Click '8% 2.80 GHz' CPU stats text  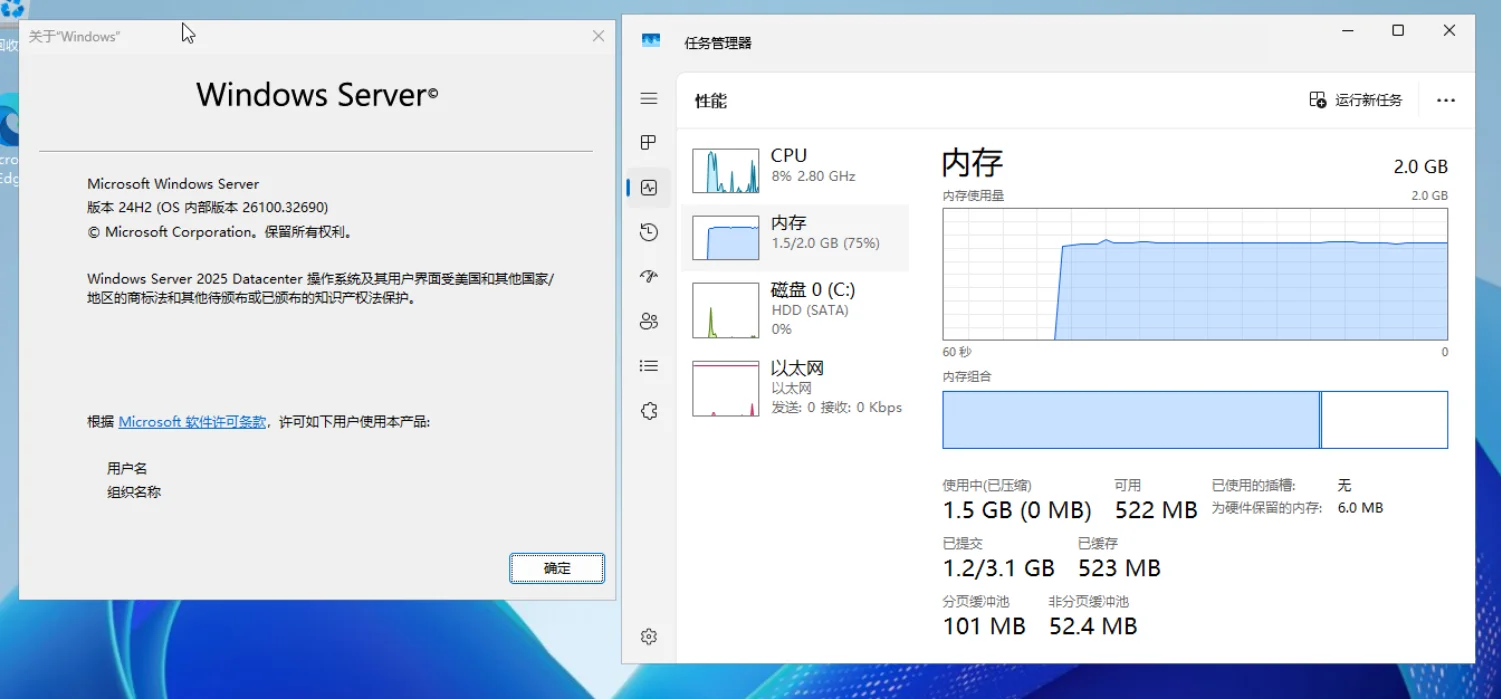tap(813, 176)
